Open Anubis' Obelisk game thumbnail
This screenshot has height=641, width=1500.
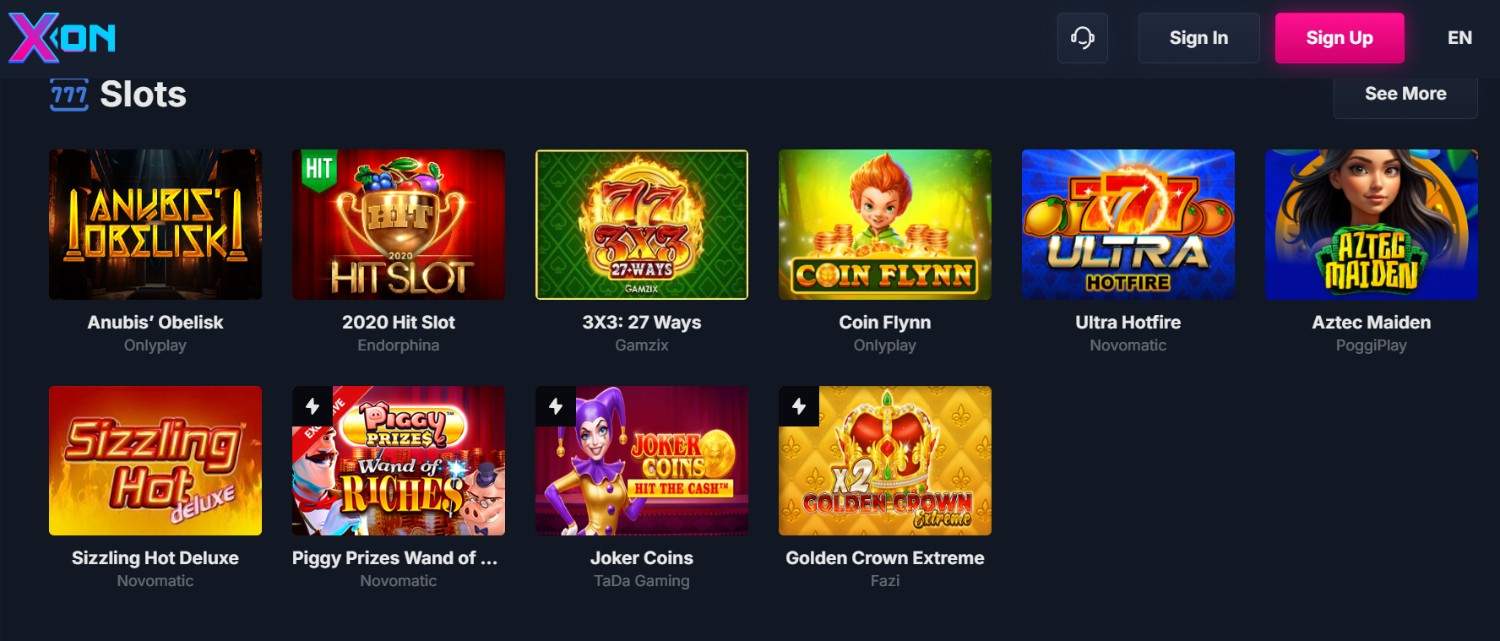(x=155, y=225)
